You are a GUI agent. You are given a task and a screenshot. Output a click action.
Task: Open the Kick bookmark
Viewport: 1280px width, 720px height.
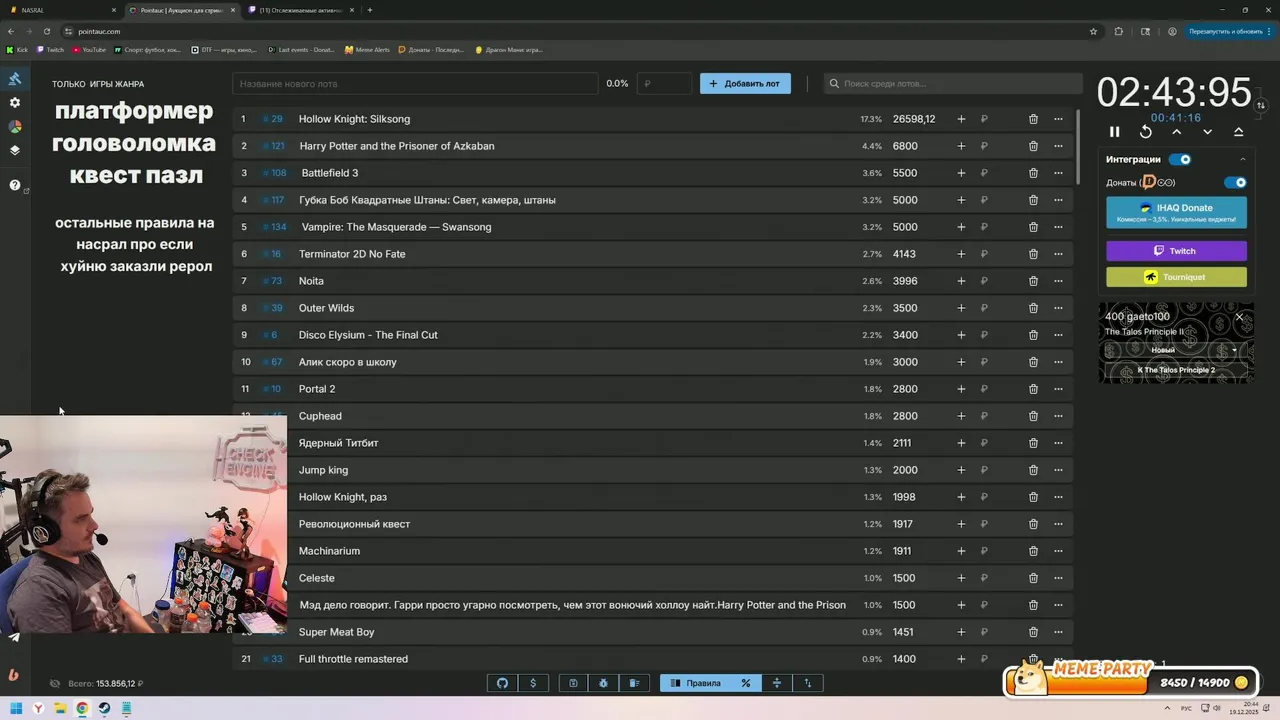(17, 49)
